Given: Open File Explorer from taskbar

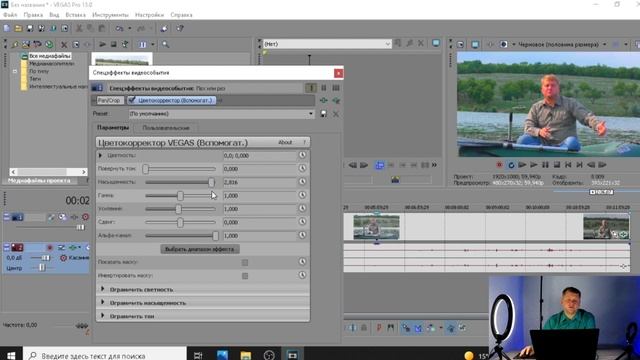Looking at the screenshot, I should (x=245, y=355).
